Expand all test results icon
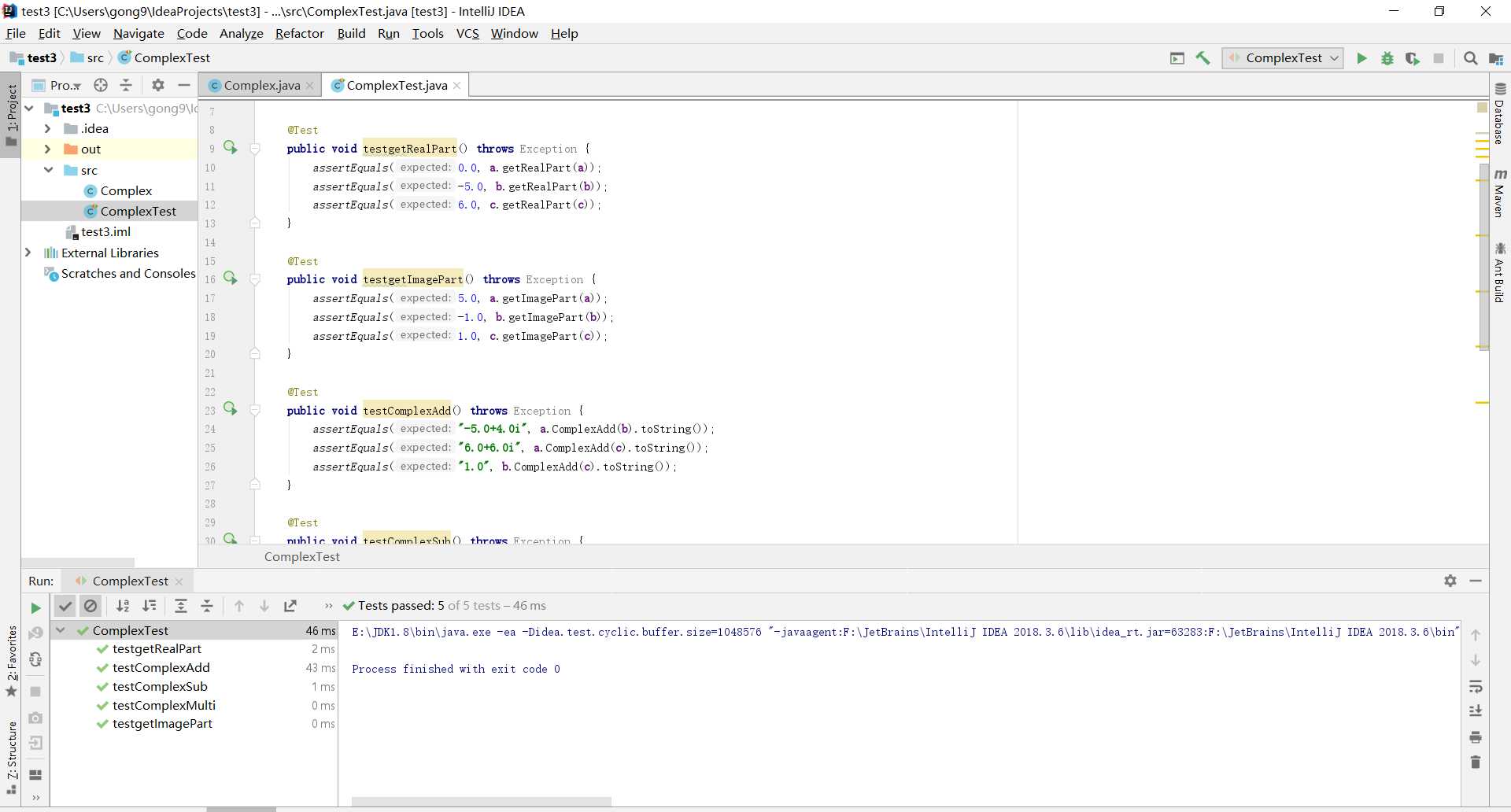Viewport: 1511px width, 812px height. coord(181,606)
